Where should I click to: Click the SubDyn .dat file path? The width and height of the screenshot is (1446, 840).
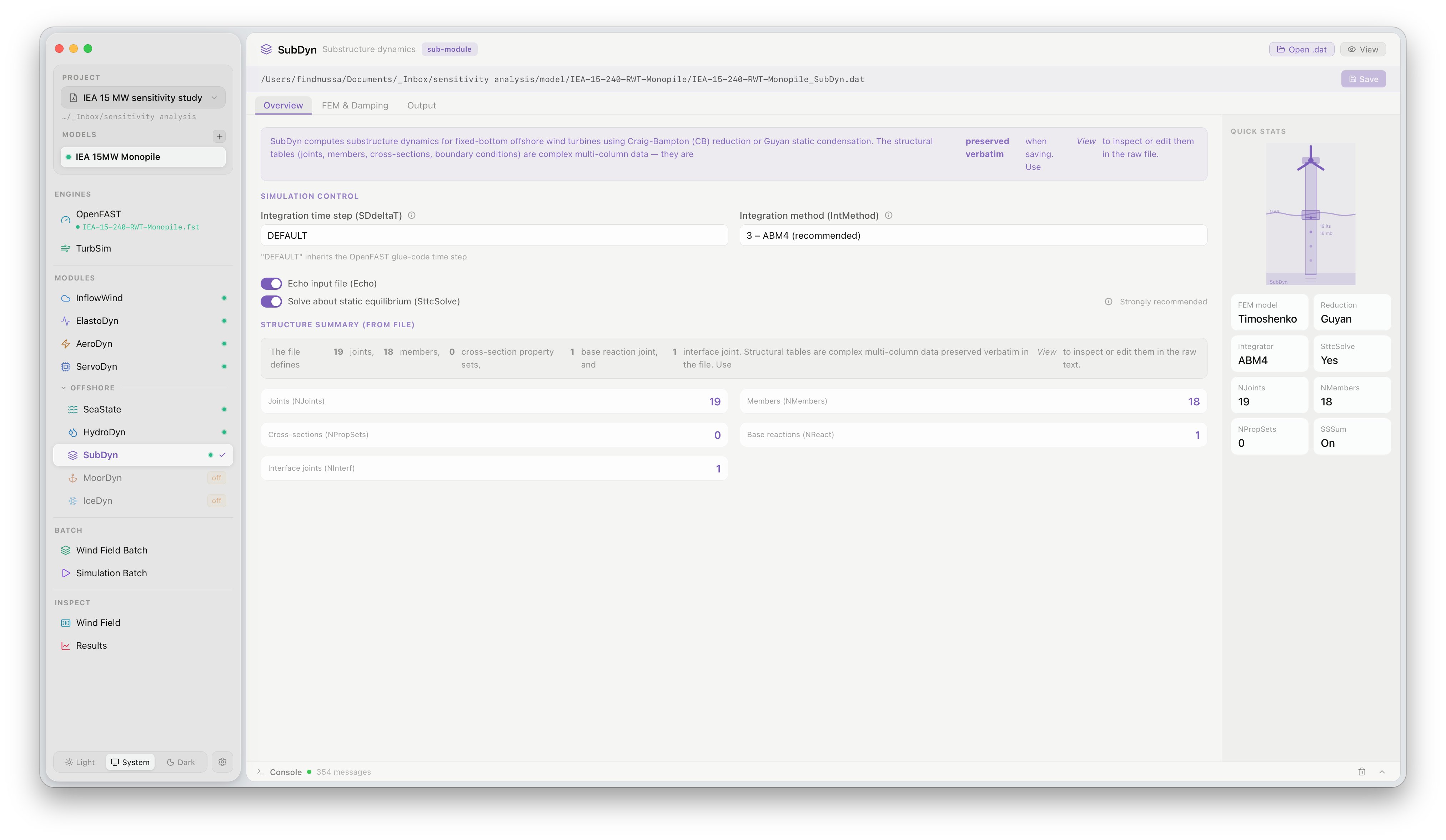coord(562,79)
